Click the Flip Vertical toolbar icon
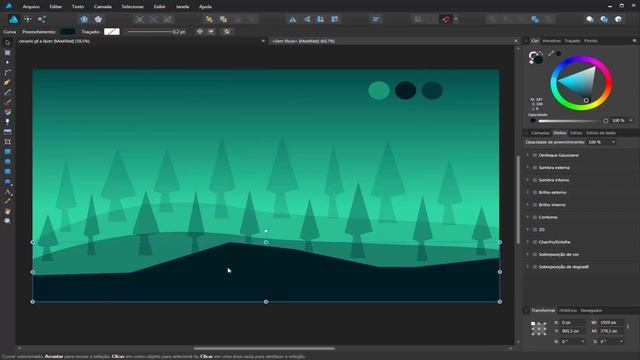This screenshot has width=640, height=360. pyautogui.click(x=307, y=19)
